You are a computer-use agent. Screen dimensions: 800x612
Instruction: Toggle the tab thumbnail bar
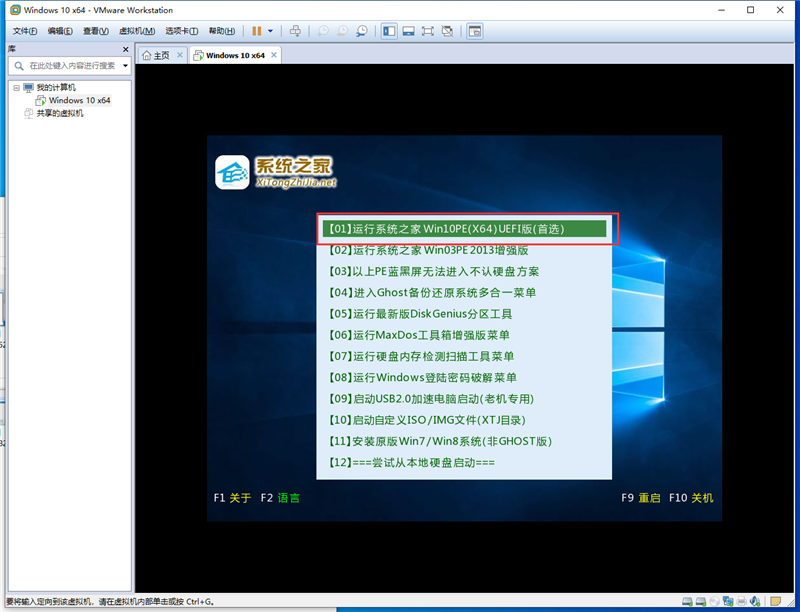pyautogui.click(x=409, y=31)
